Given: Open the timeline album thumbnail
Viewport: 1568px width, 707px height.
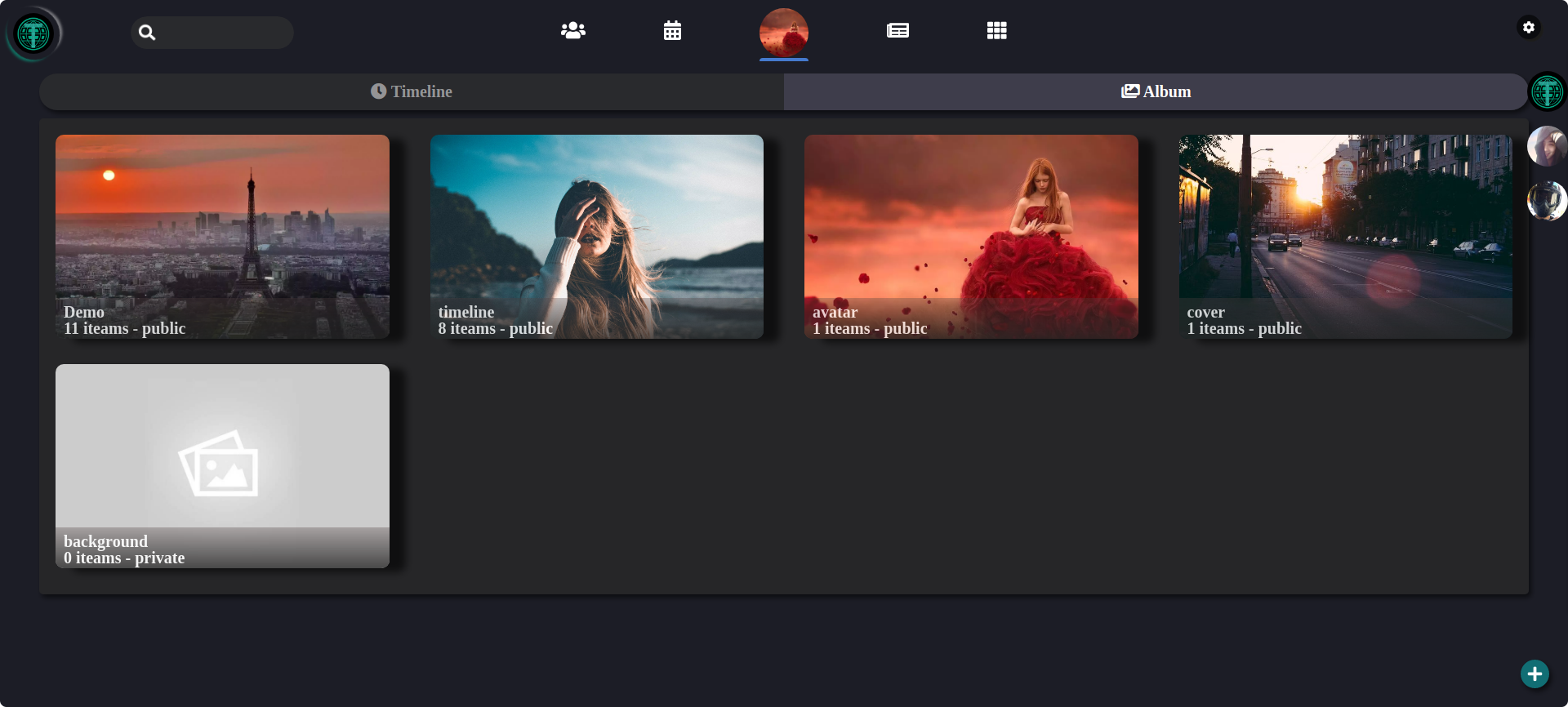Looking at the screenshot, I should 597,237.
